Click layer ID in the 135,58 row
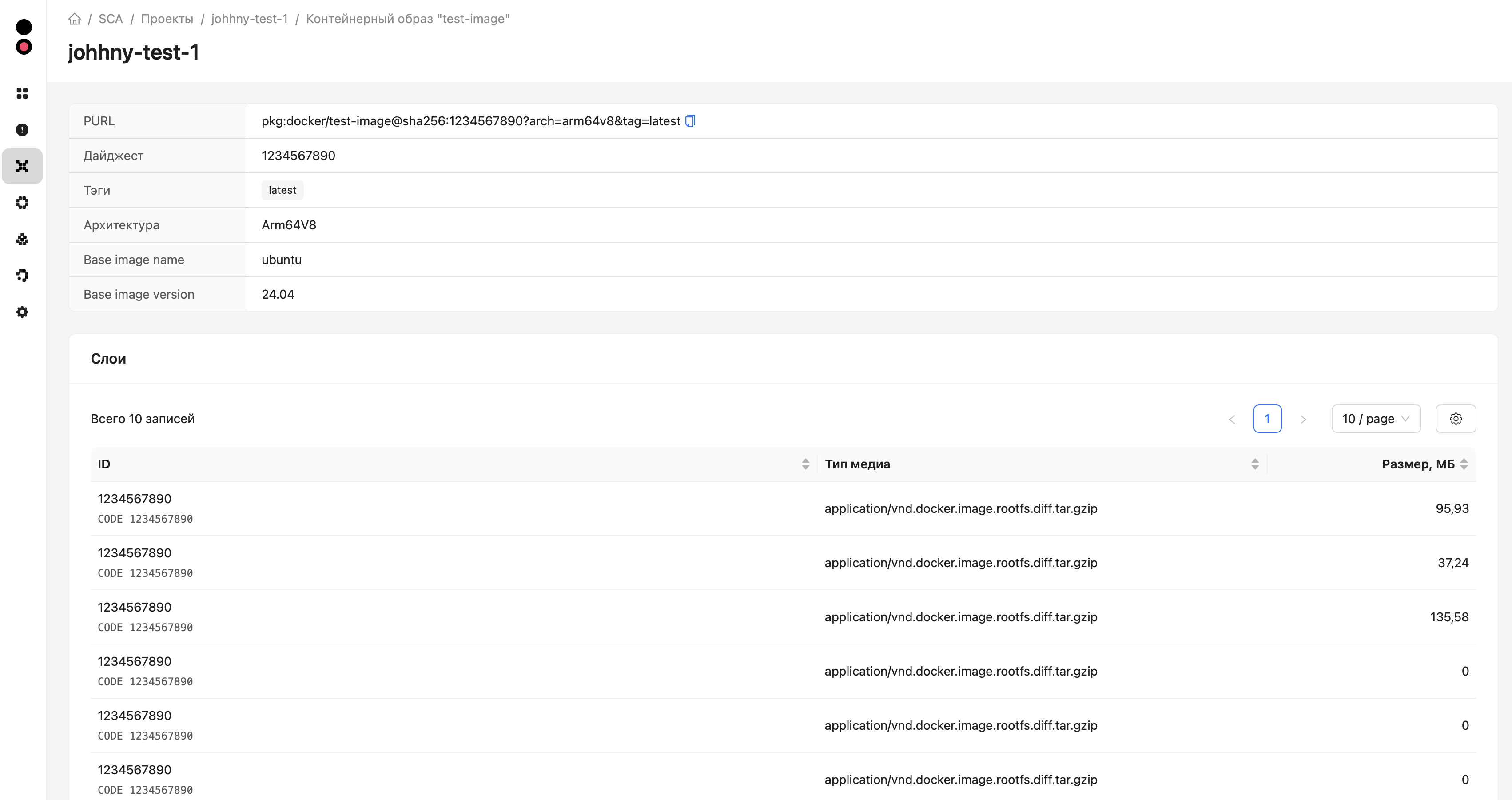This screenshot has width=1512, height=800. pos(135,607)
